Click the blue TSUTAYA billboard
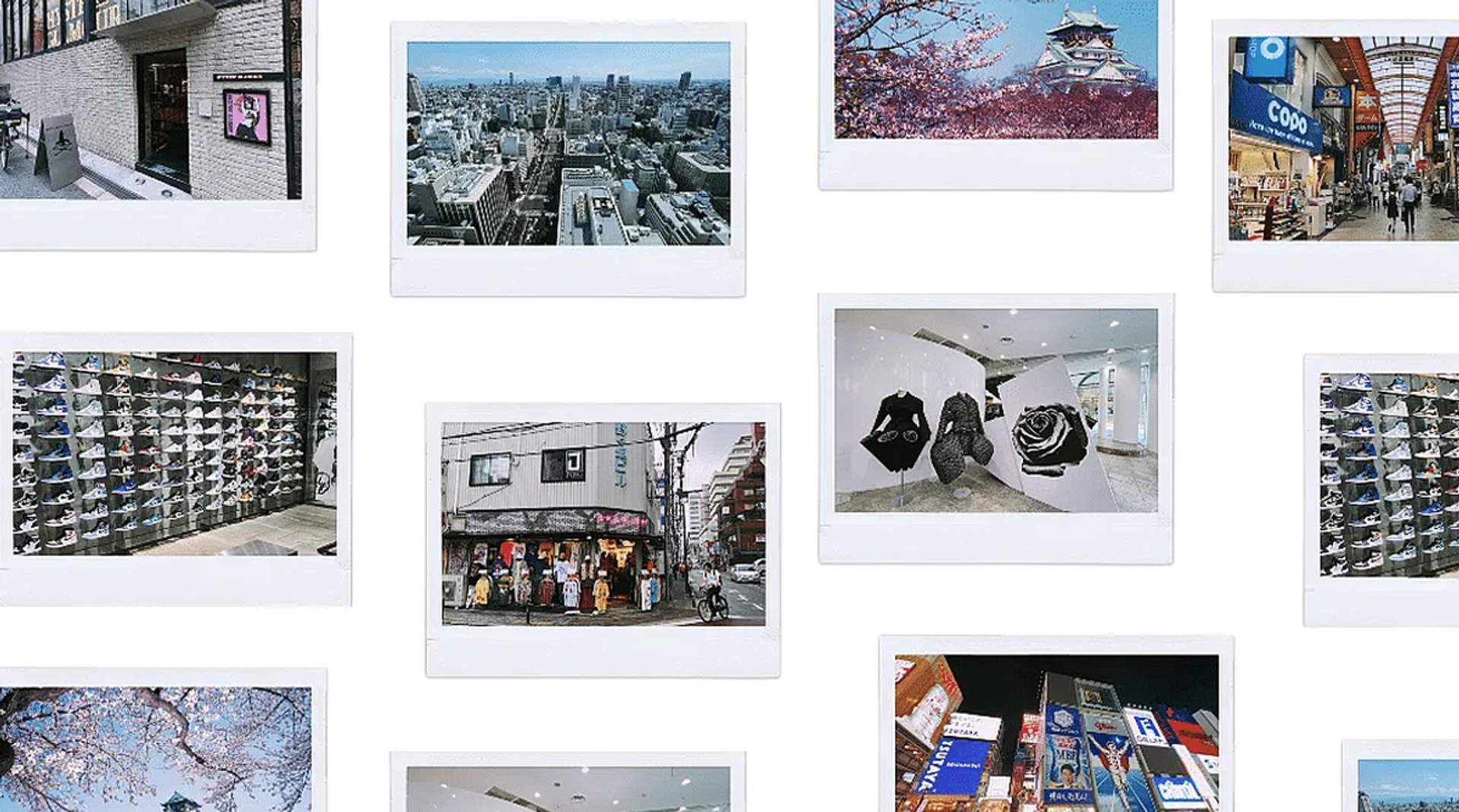Image resolution: width=1459 pixels, height=812 pixels. (953, 766)
